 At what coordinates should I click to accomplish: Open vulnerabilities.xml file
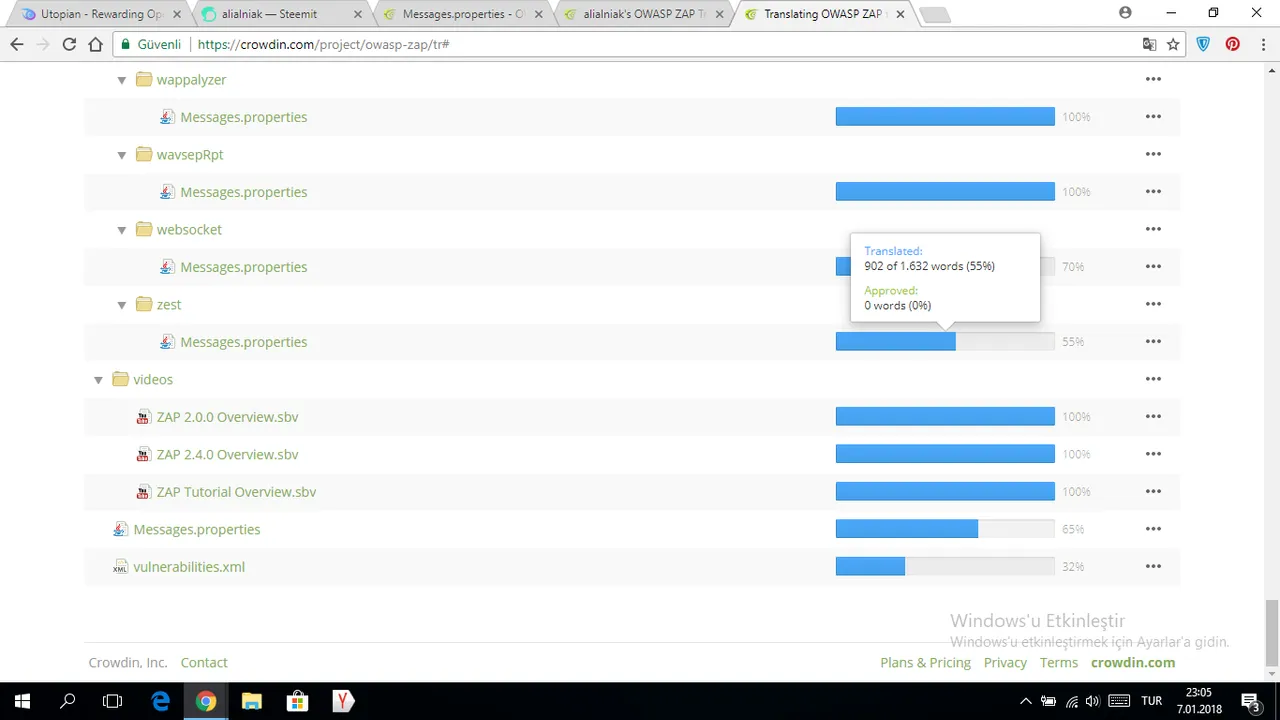(189, 567)
